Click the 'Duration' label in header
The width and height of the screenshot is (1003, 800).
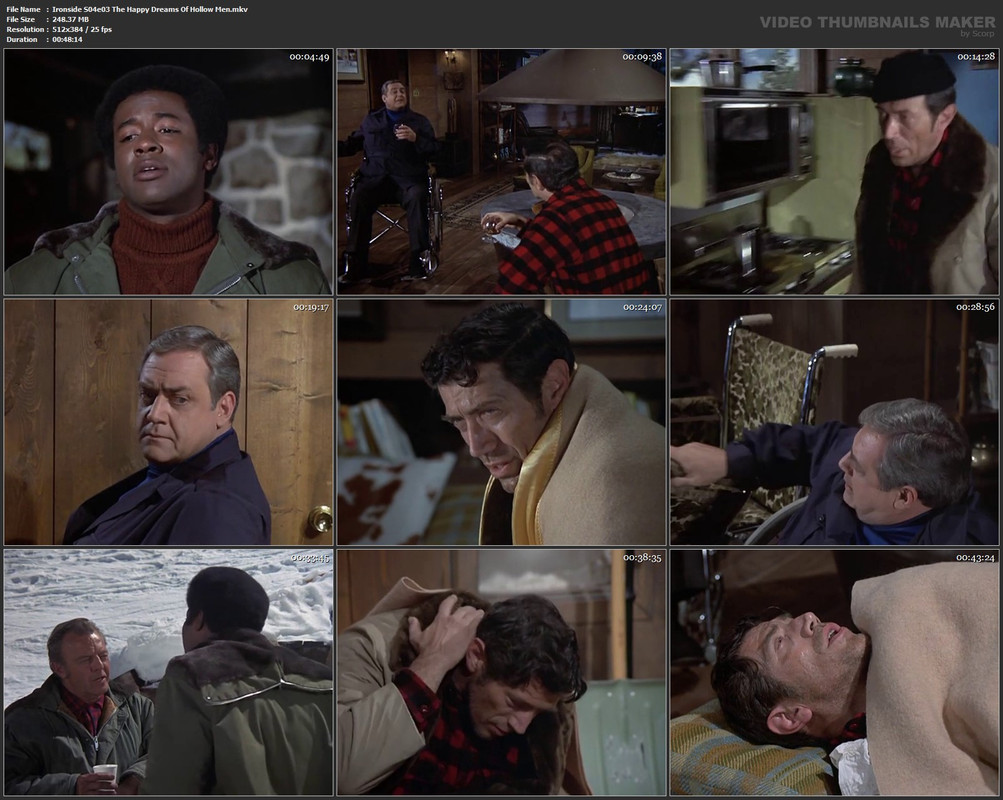[22, 40]
